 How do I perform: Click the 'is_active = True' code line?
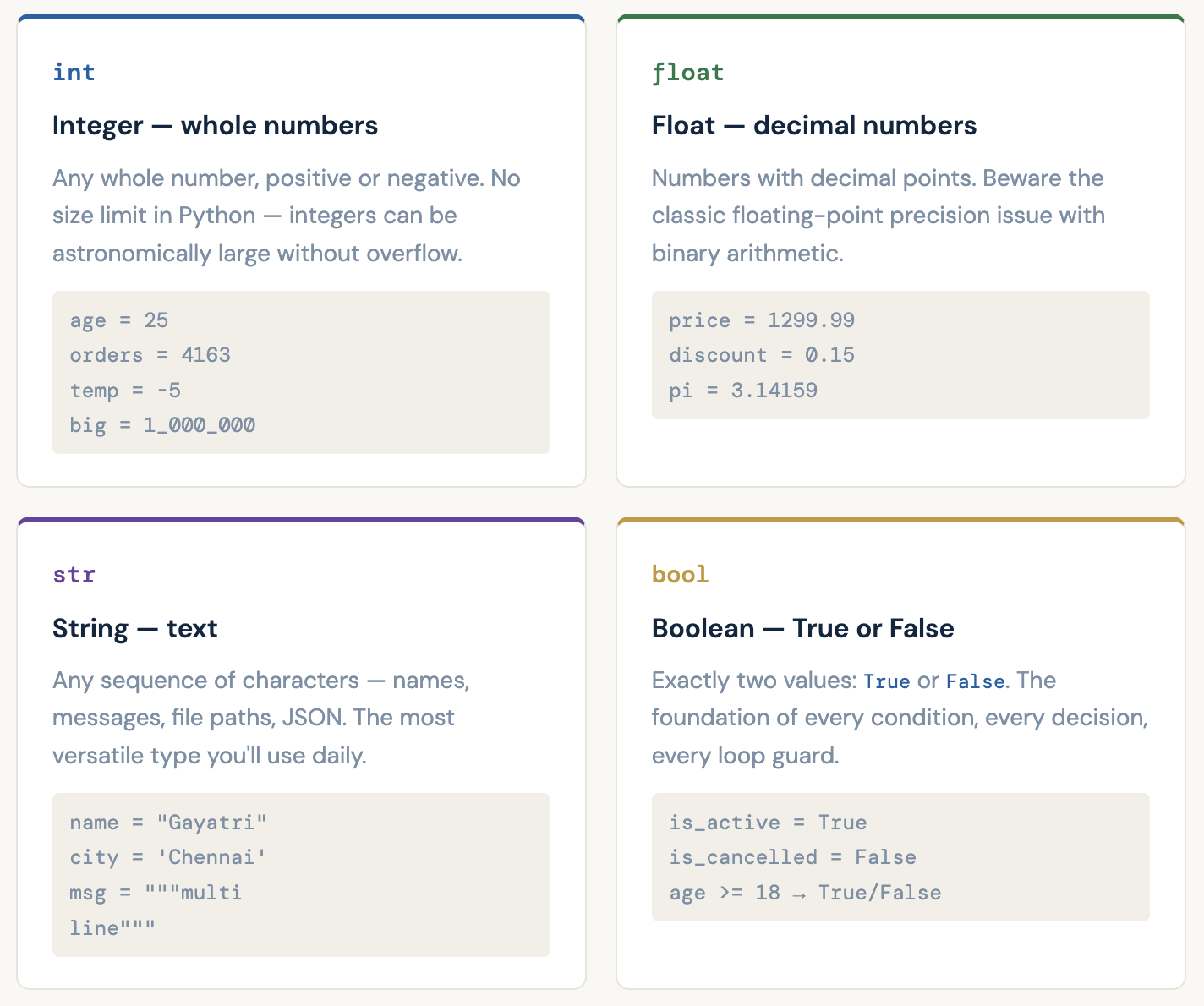point(768,823)
